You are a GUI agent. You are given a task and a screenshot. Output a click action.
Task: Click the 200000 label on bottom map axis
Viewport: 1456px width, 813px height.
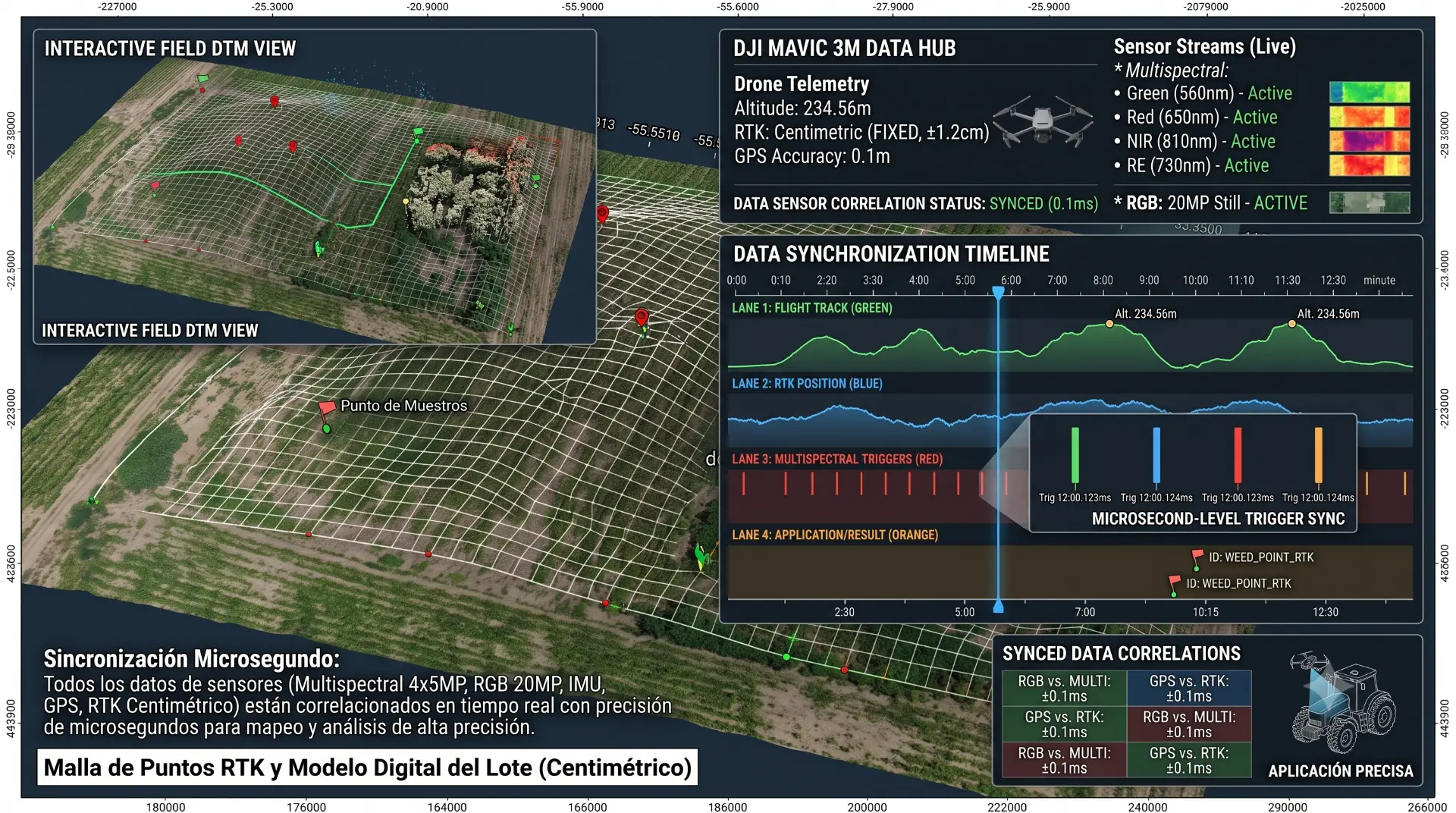pyautogui.click(x=867, y=807)
